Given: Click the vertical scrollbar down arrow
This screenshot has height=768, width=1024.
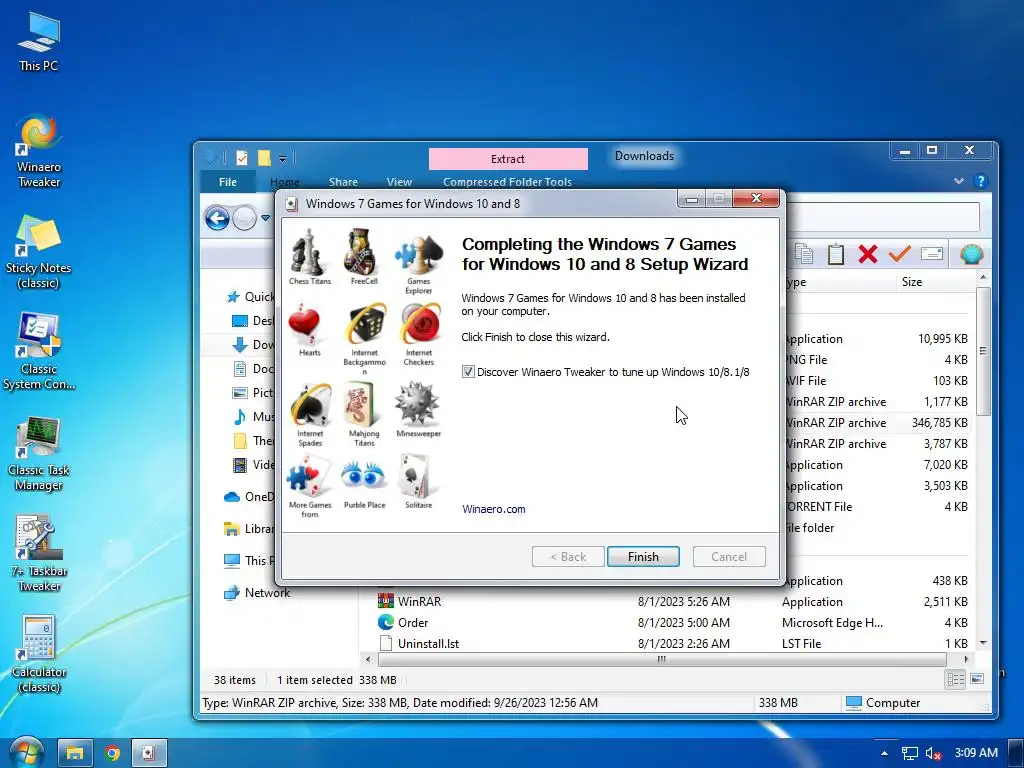Looking at the screenshot, I should [983, 643].
